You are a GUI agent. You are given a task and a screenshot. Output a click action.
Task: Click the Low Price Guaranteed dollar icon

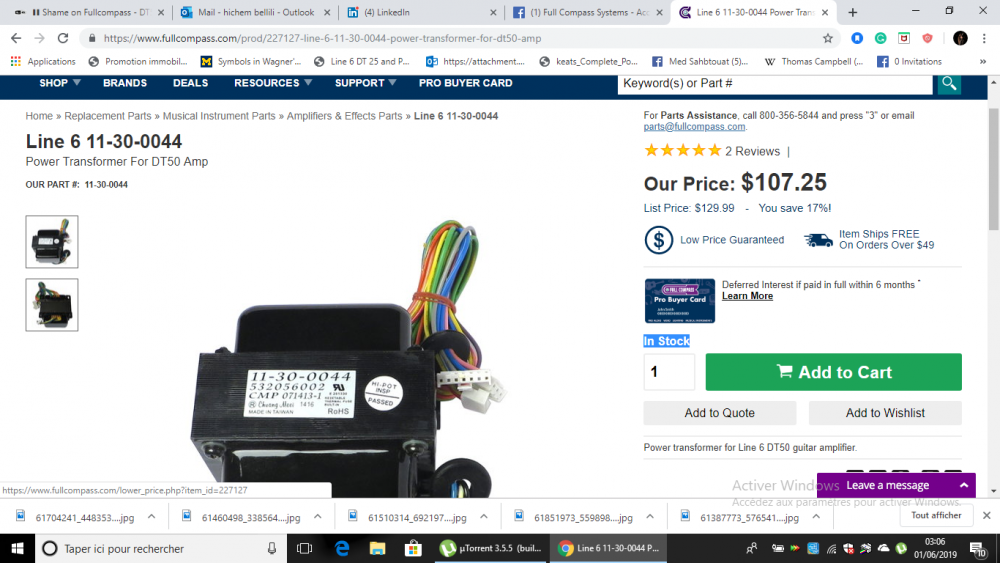point(658,240)
